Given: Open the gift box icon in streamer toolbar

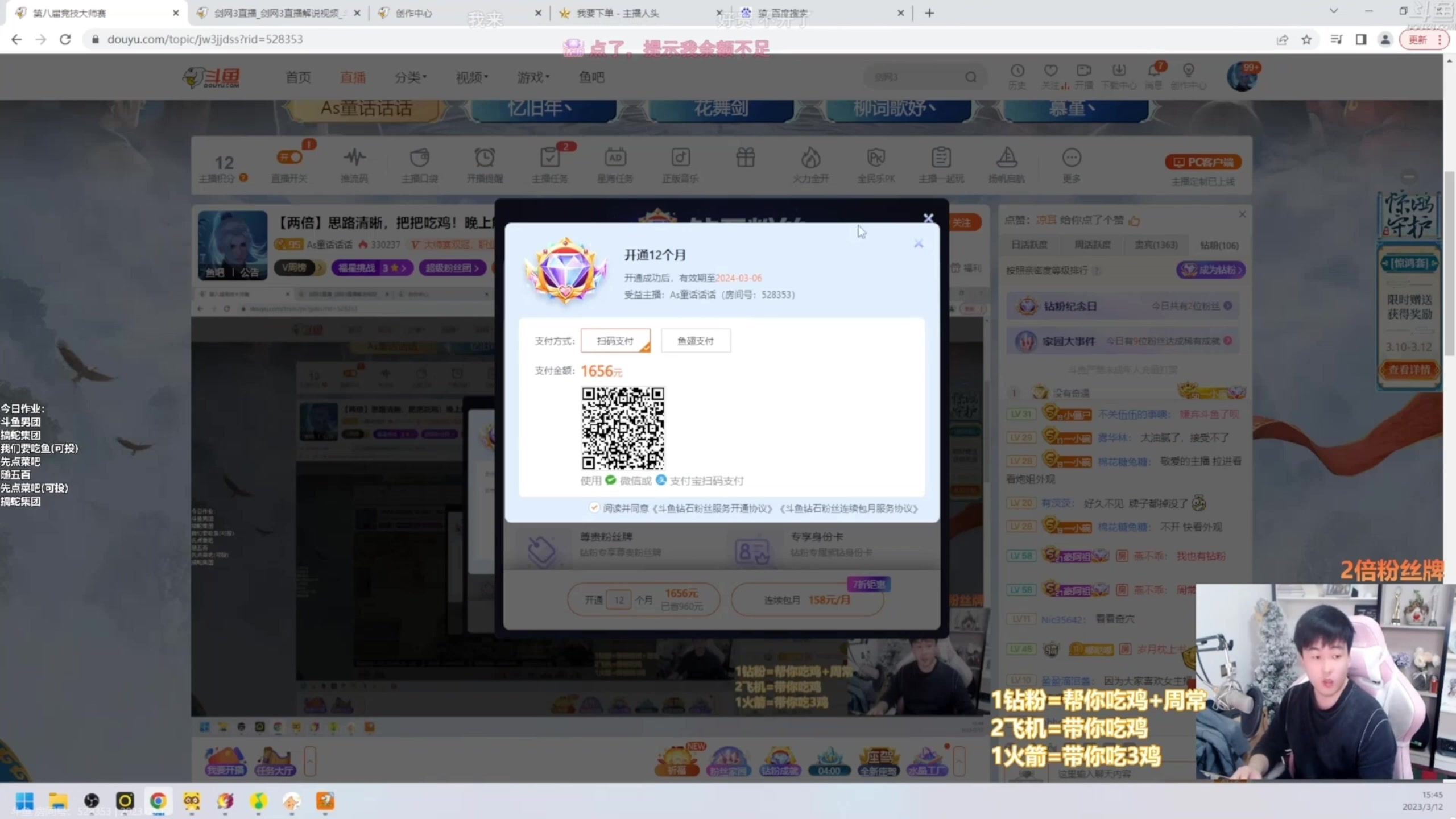Looking at the screenshot, I should point(746,158).
